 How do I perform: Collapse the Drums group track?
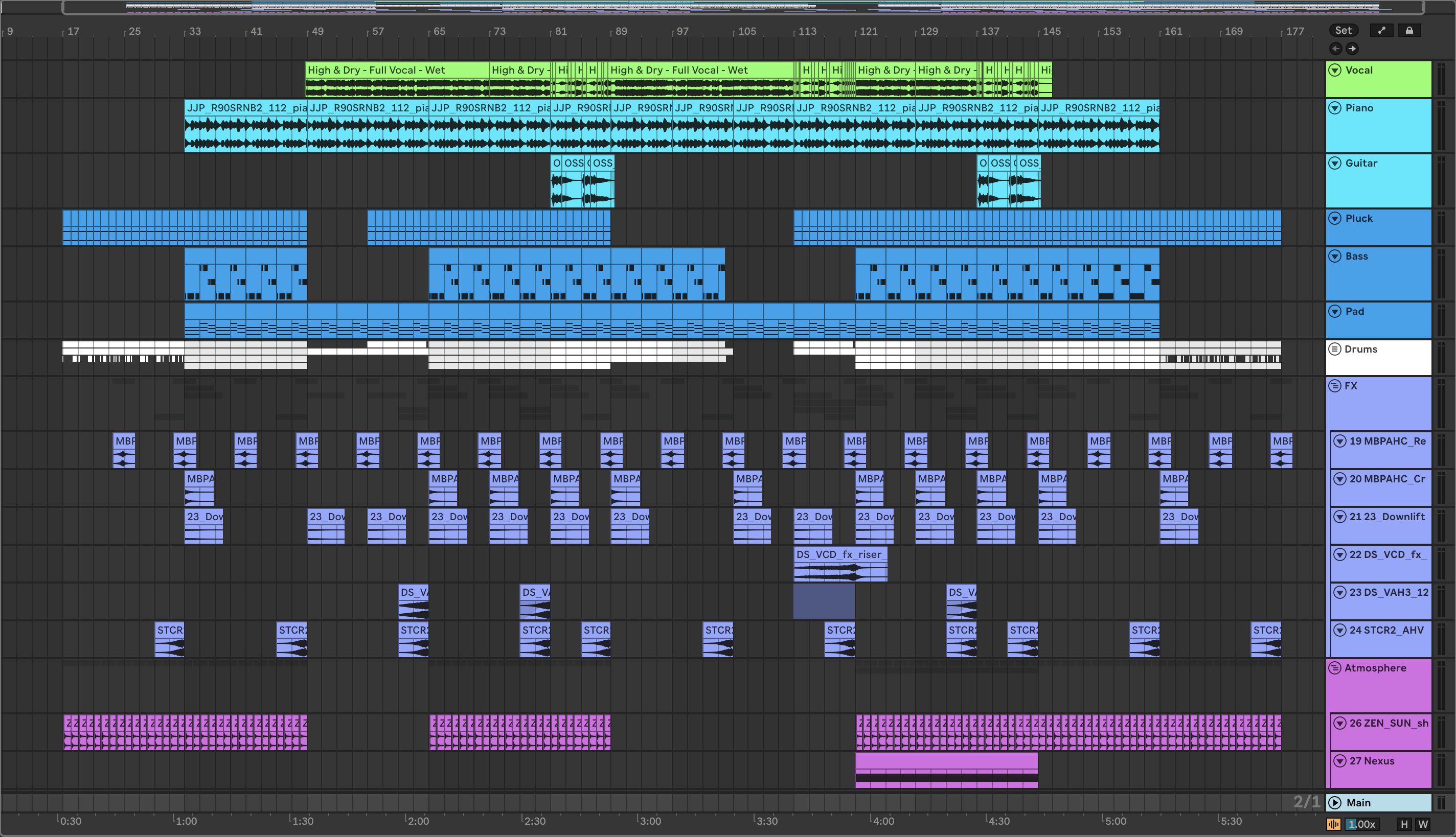click(1335, 349)
